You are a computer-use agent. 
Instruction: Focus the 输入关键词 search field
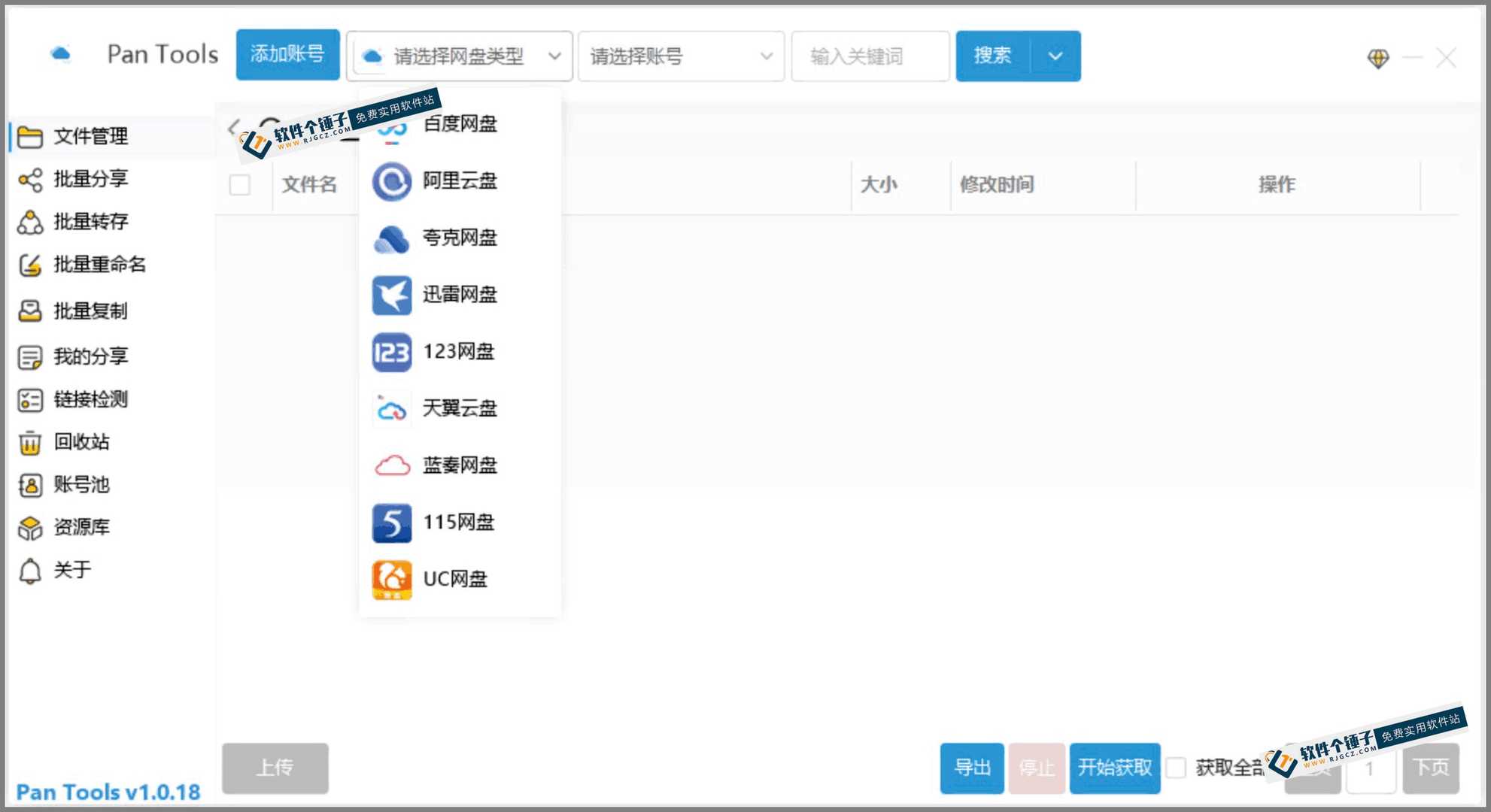[870, 56]
